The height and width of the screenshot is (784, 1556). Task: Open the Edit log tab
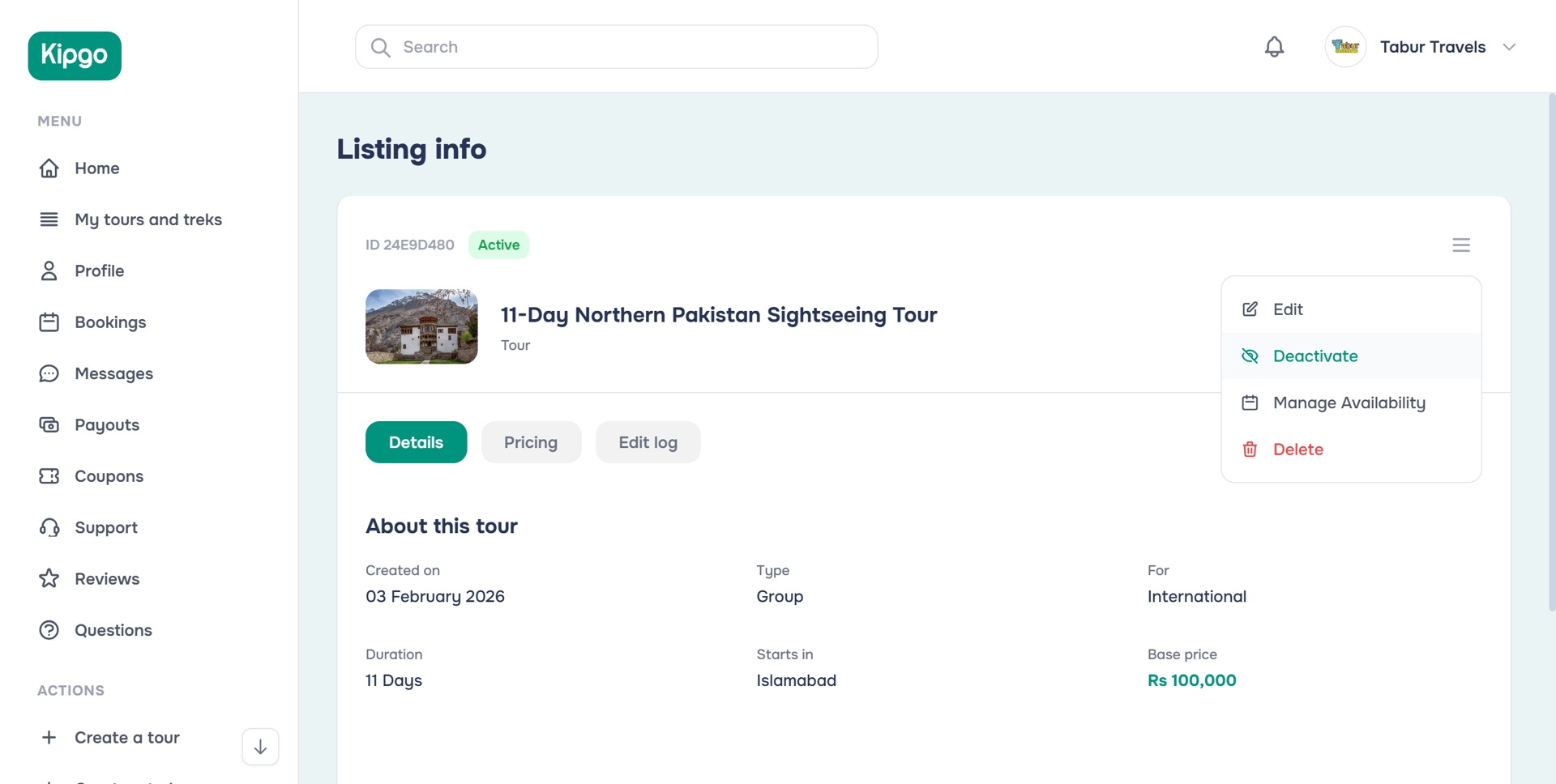point(648,442)
